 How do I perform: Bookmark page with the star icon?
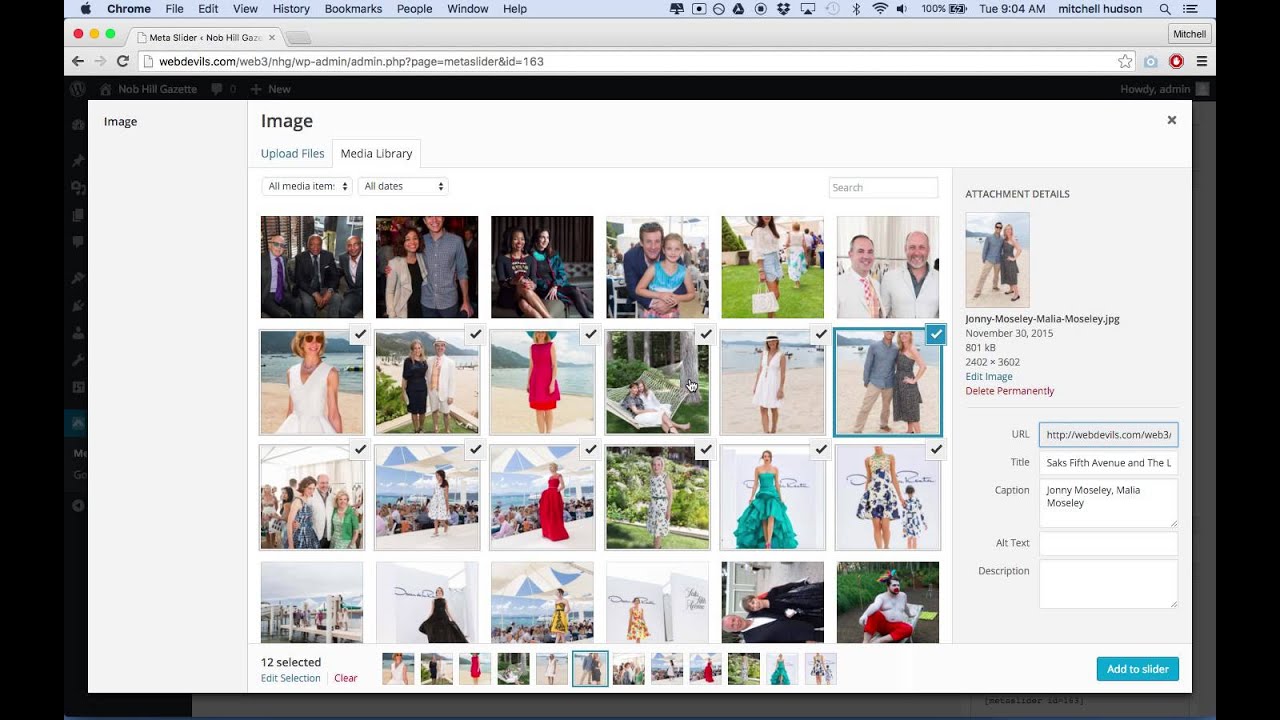click(x=1125, y=61)
